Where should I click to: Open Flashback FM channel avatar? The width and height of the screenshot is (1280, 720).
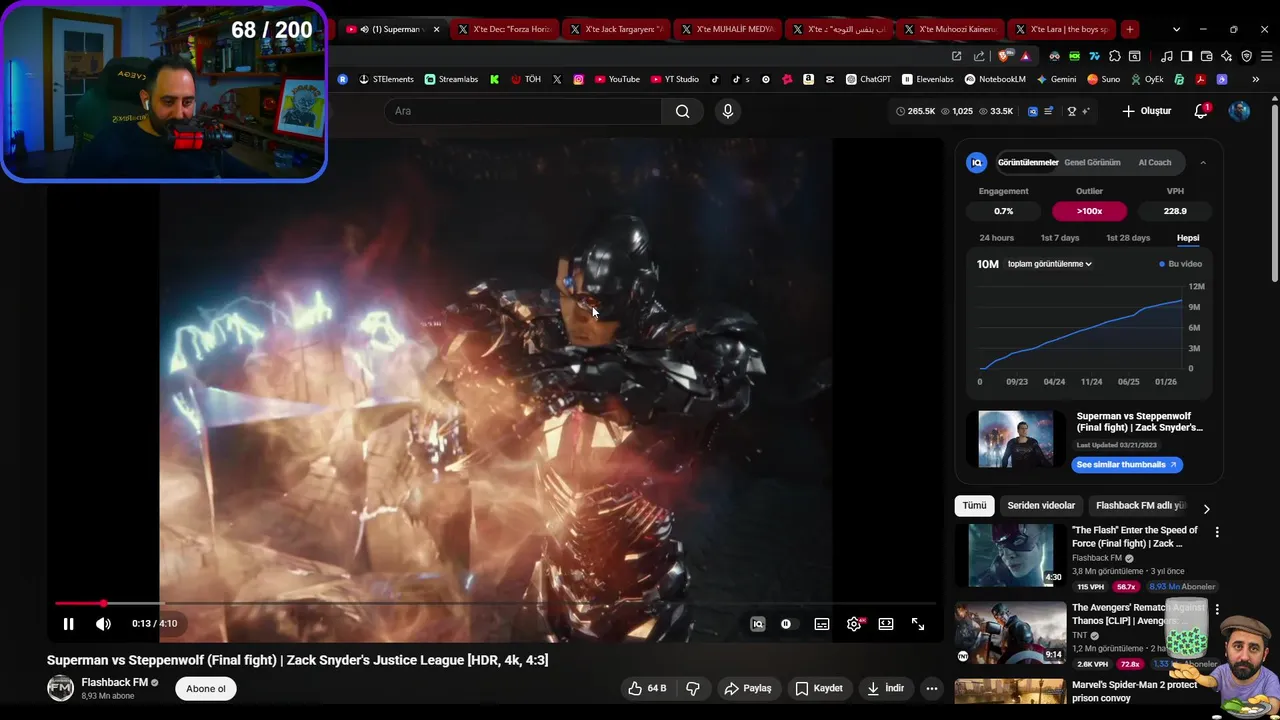tap(61, 688)
